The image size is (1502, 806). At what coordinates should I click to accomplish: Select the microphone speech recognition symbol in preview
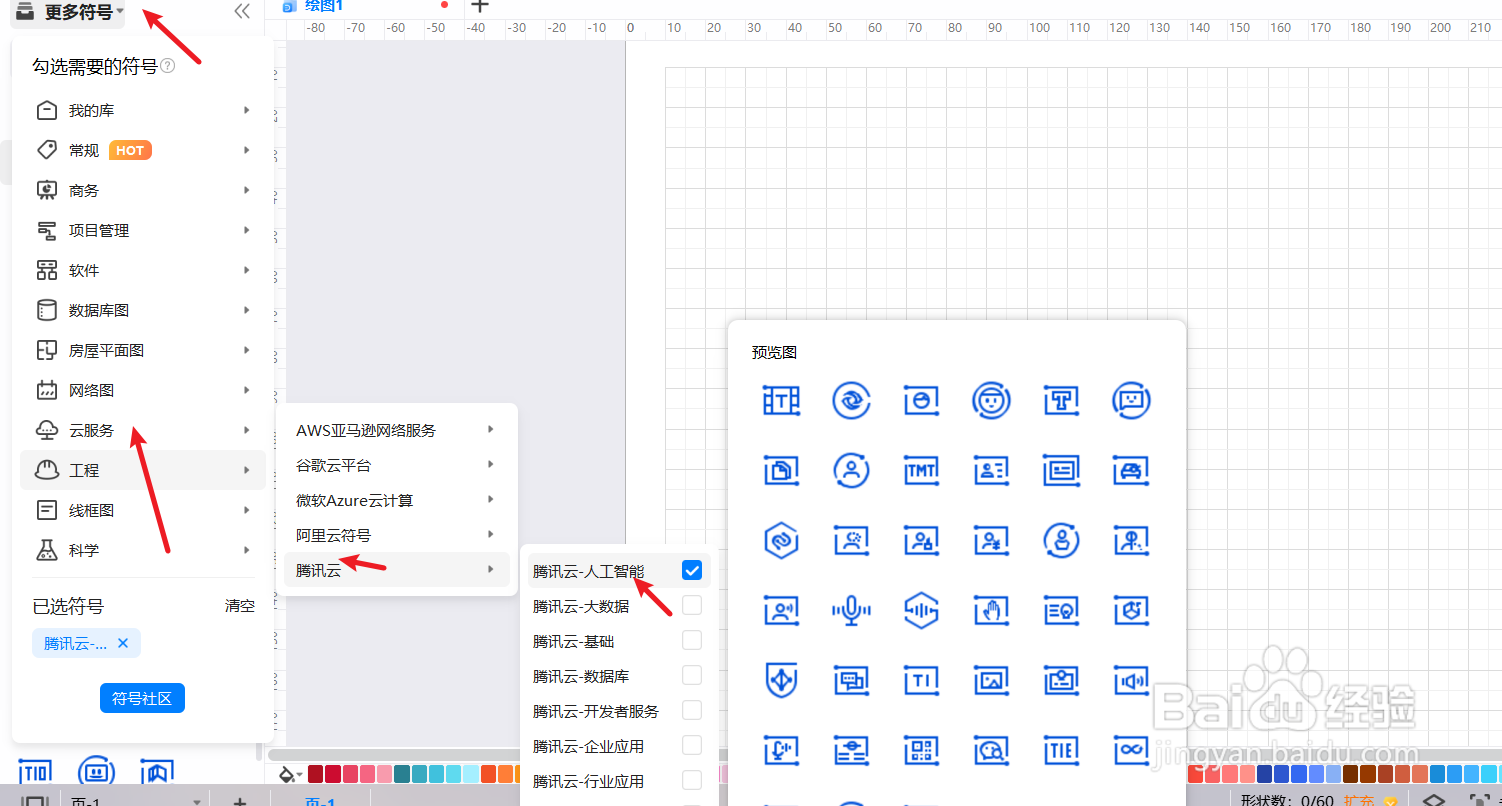pyautogui.click(x=851, y=610)
